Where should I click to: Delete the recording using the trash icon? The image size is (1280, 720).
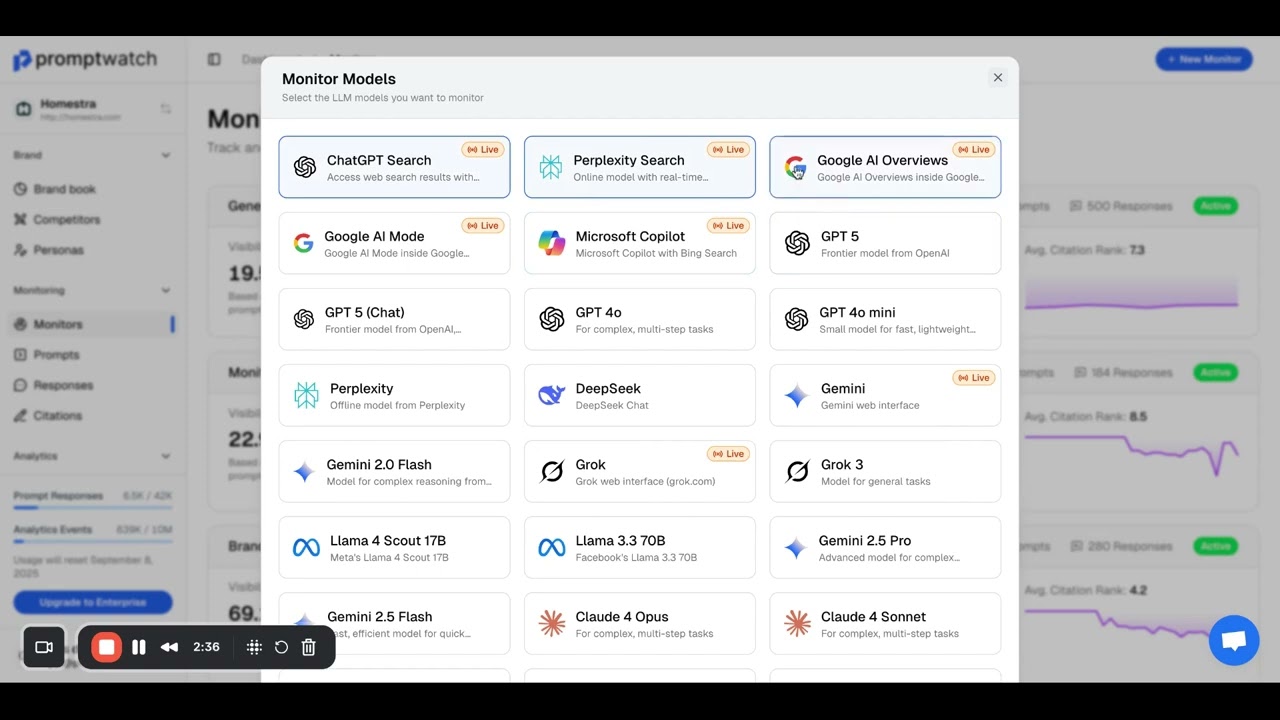point(309,647)
